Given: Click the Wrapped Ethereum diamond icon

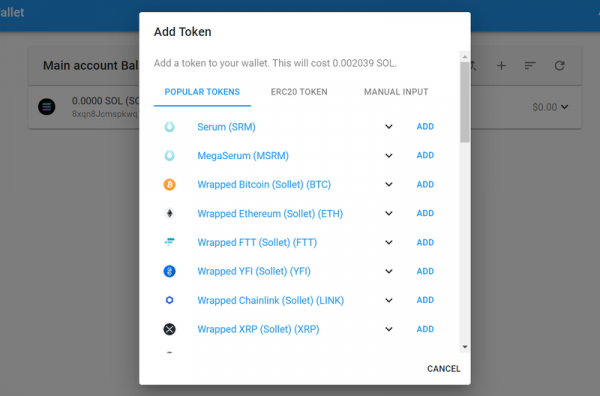Looking at the screenshot, I should (x=170, y=213).
